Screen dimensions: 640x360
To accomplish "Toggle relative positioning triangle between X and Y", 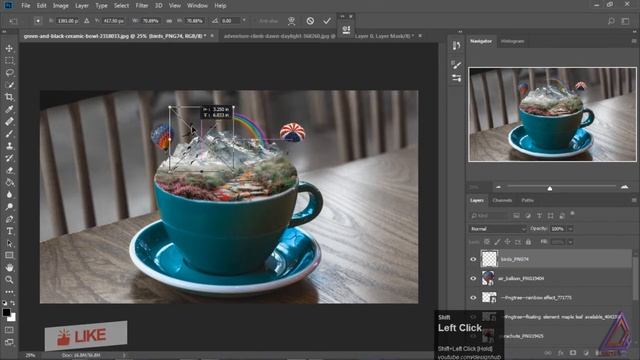I will click(x=87, y=20).
